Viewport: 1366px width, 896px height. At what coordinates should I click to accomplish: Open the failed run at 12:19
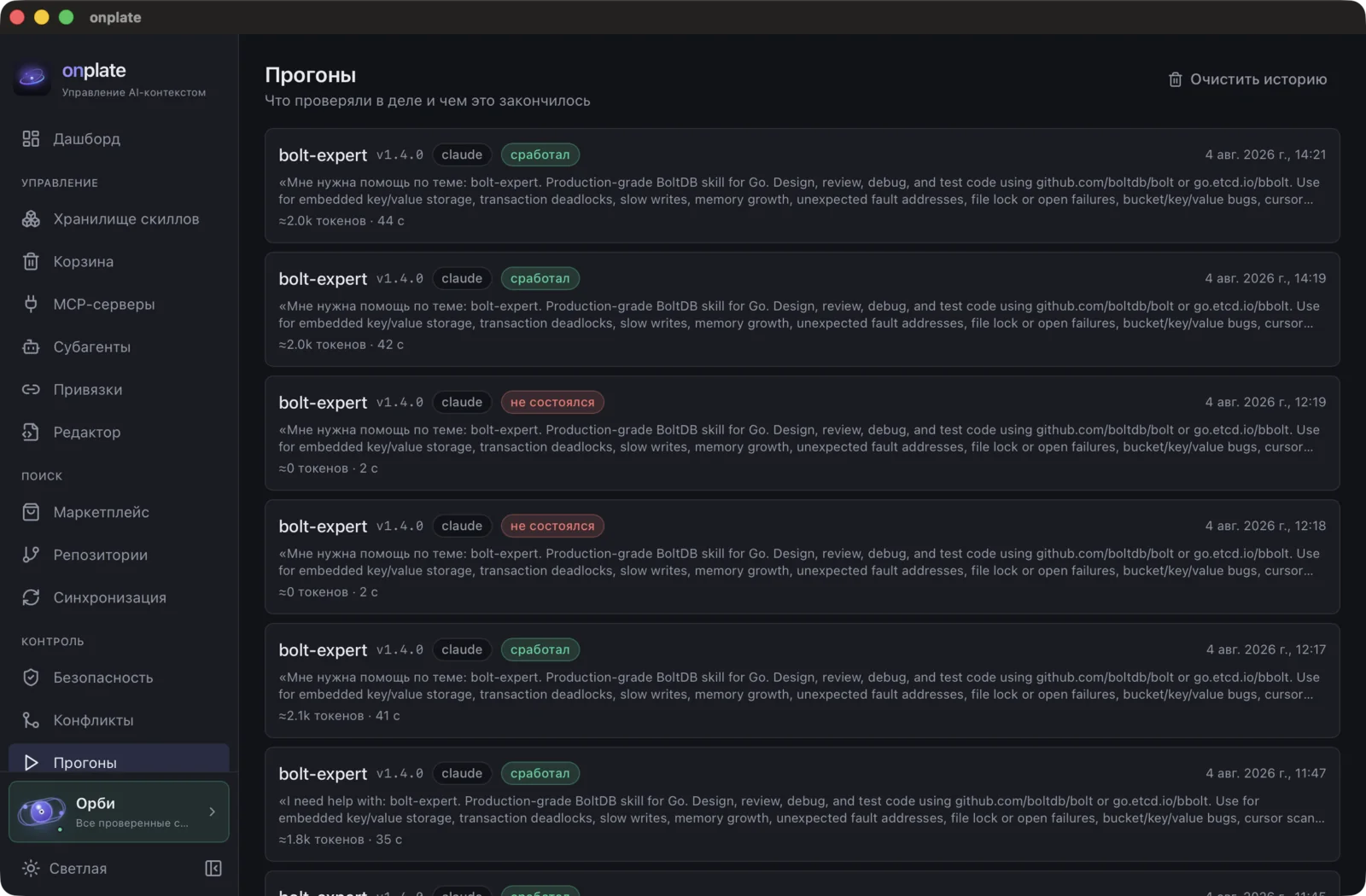(802, 433)
